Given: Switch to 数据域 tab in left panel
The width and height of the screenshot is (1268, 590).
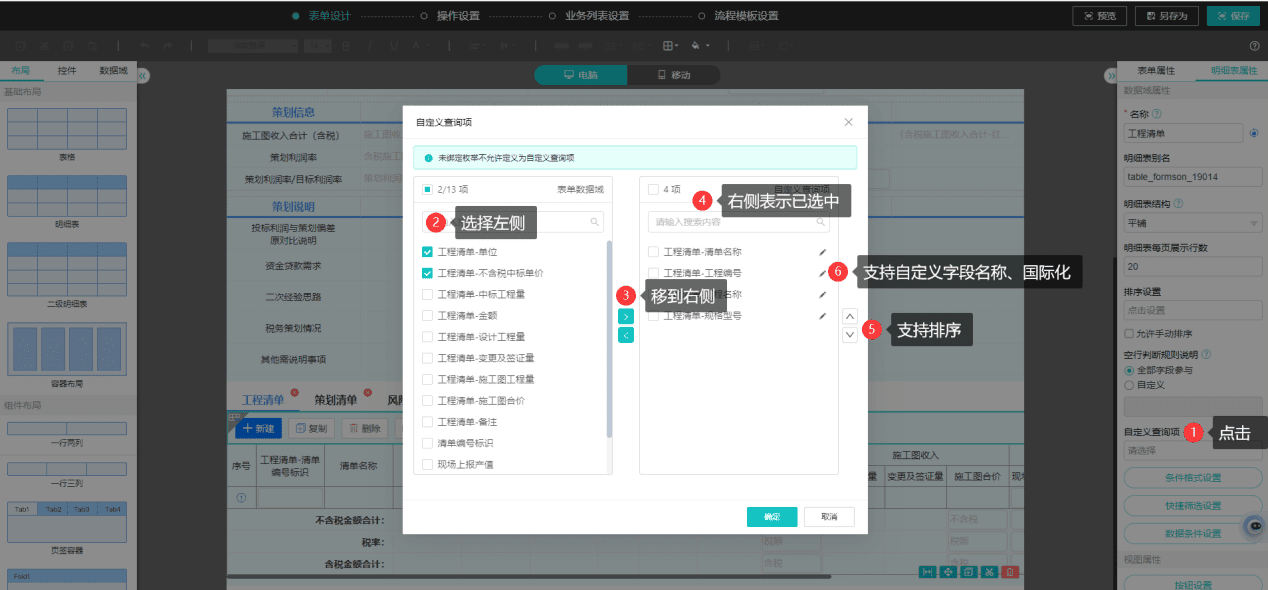Looking at the screenshot, I should coord(113,71).
